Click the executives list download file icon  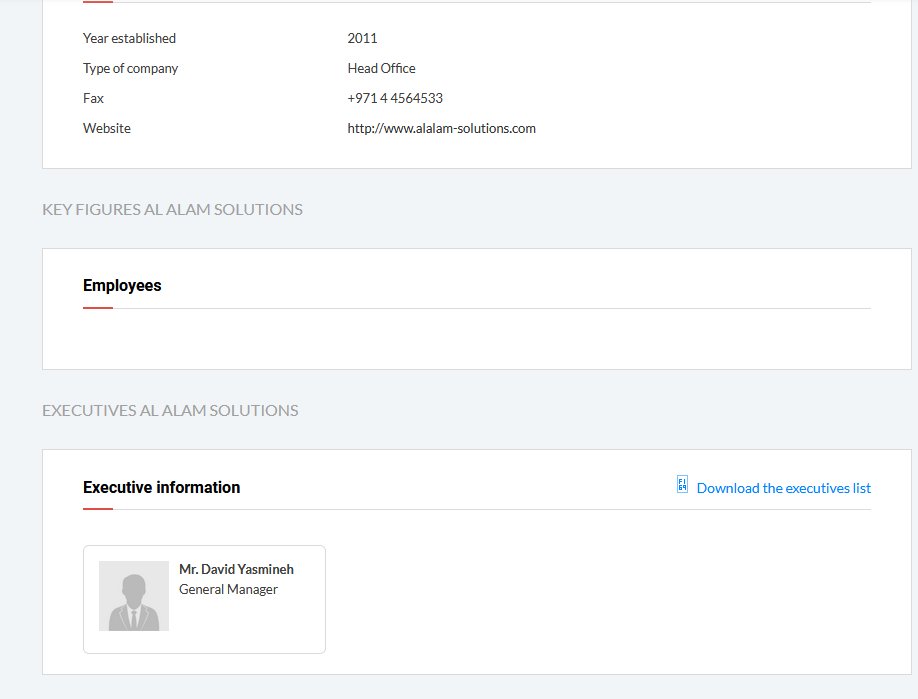(682, 484)
